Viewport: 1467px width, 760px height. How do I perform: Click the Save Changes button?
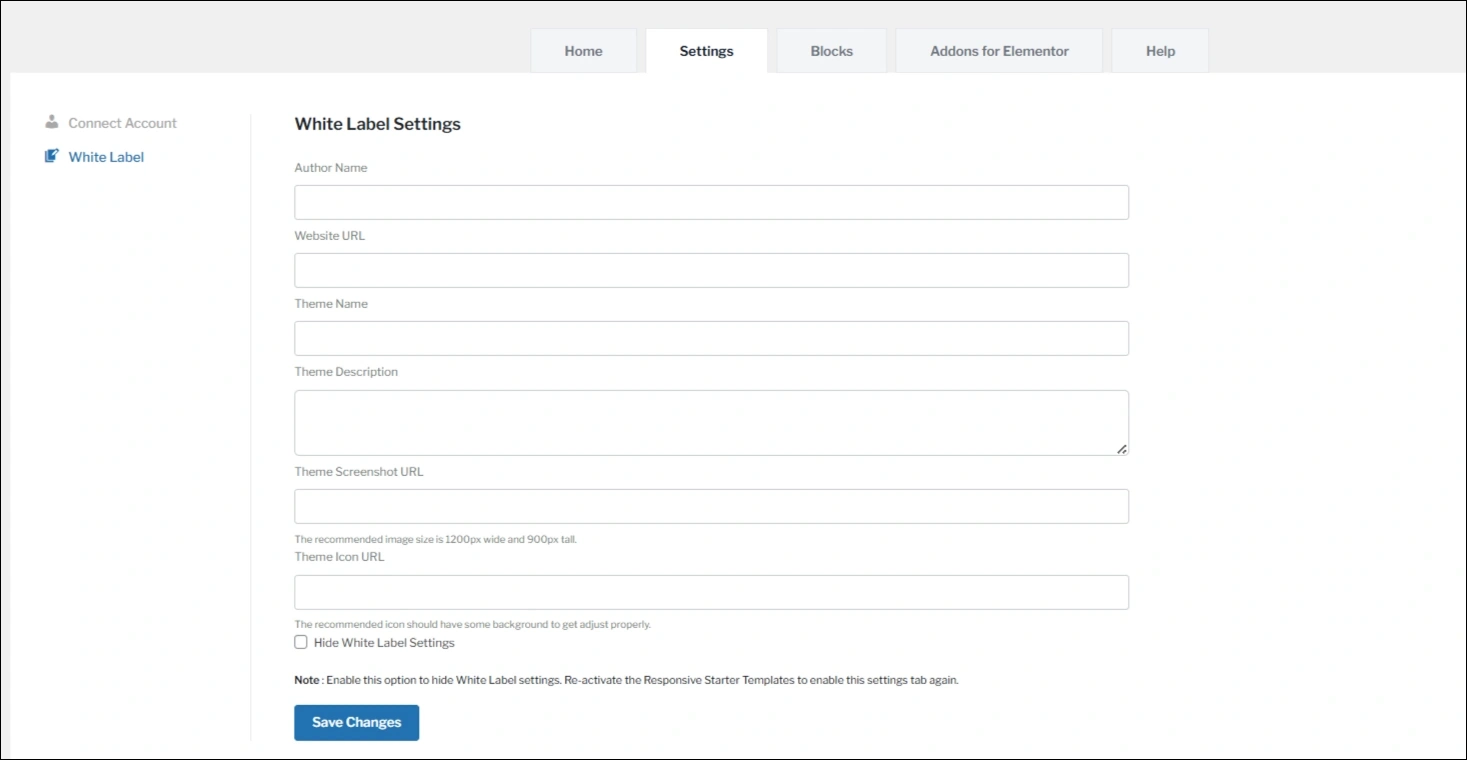point(356,722)
